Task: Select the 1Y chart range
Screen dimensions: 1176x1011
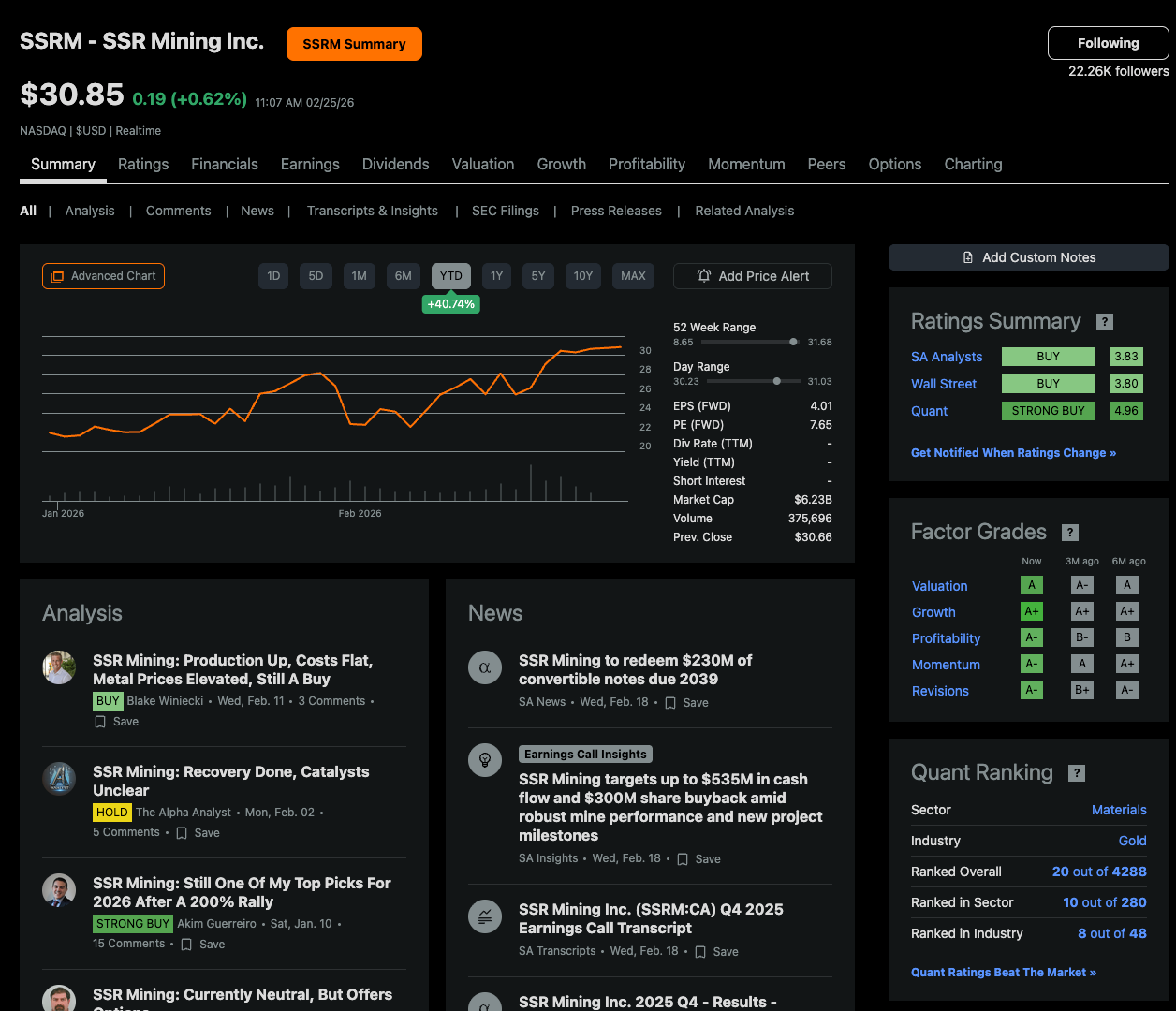Action: pos(496,276)
